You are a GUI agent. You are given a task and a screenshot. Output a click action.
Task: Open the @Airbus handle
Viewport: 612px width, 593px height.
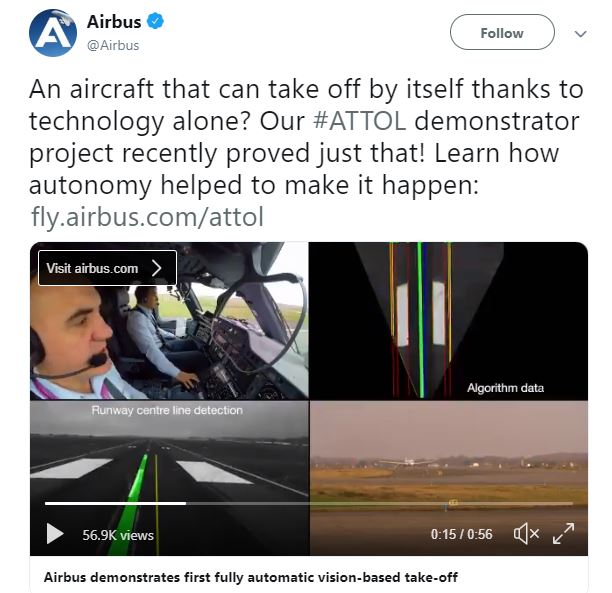[113, 45]
